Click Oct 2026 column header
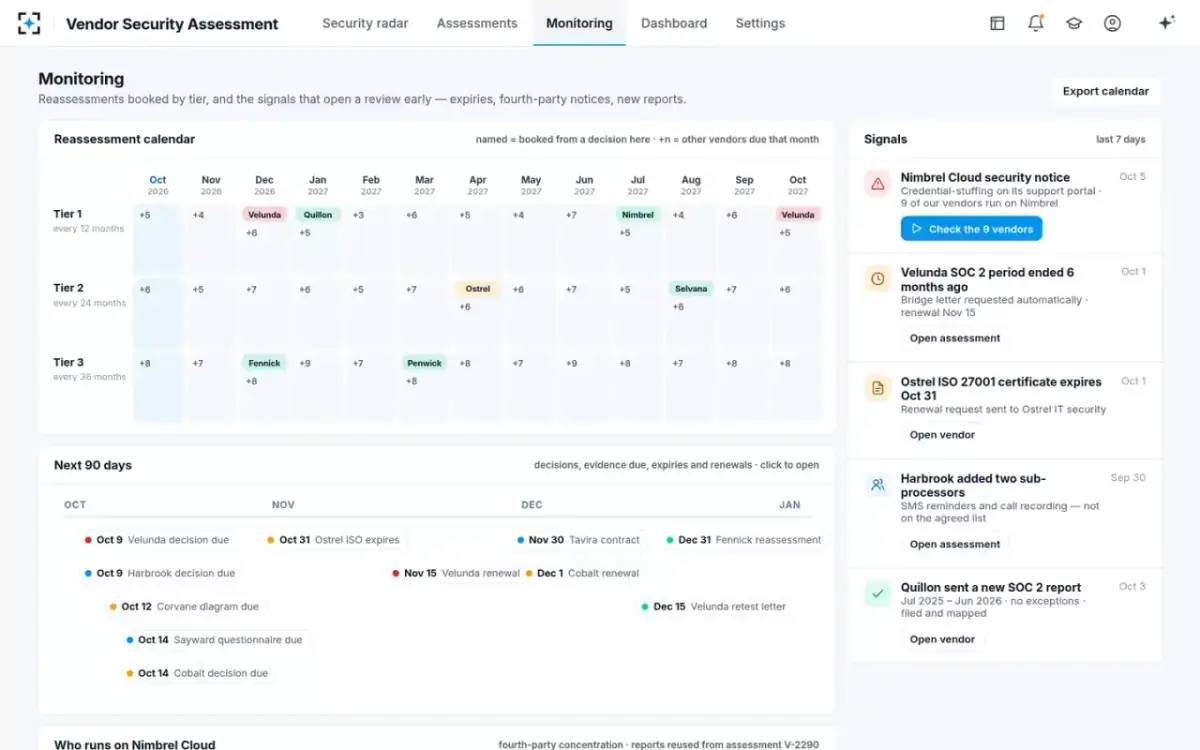1200x750 pixels. (158, 185)
